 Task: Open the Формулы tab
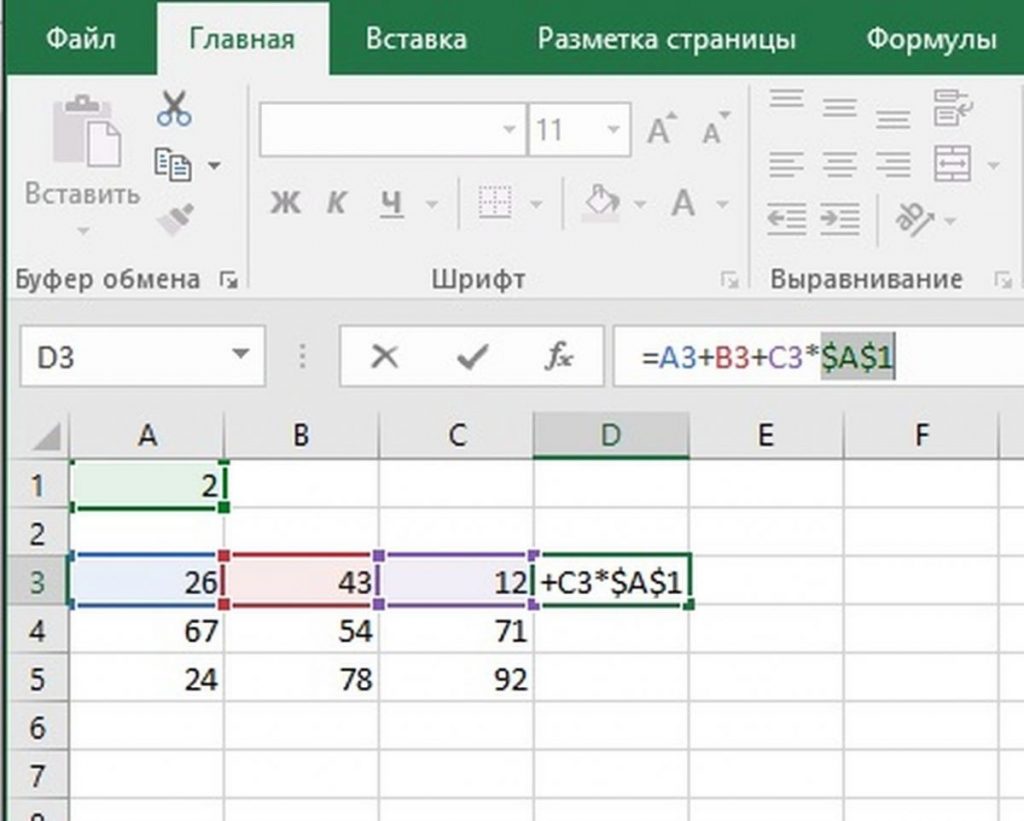(930, 39)
